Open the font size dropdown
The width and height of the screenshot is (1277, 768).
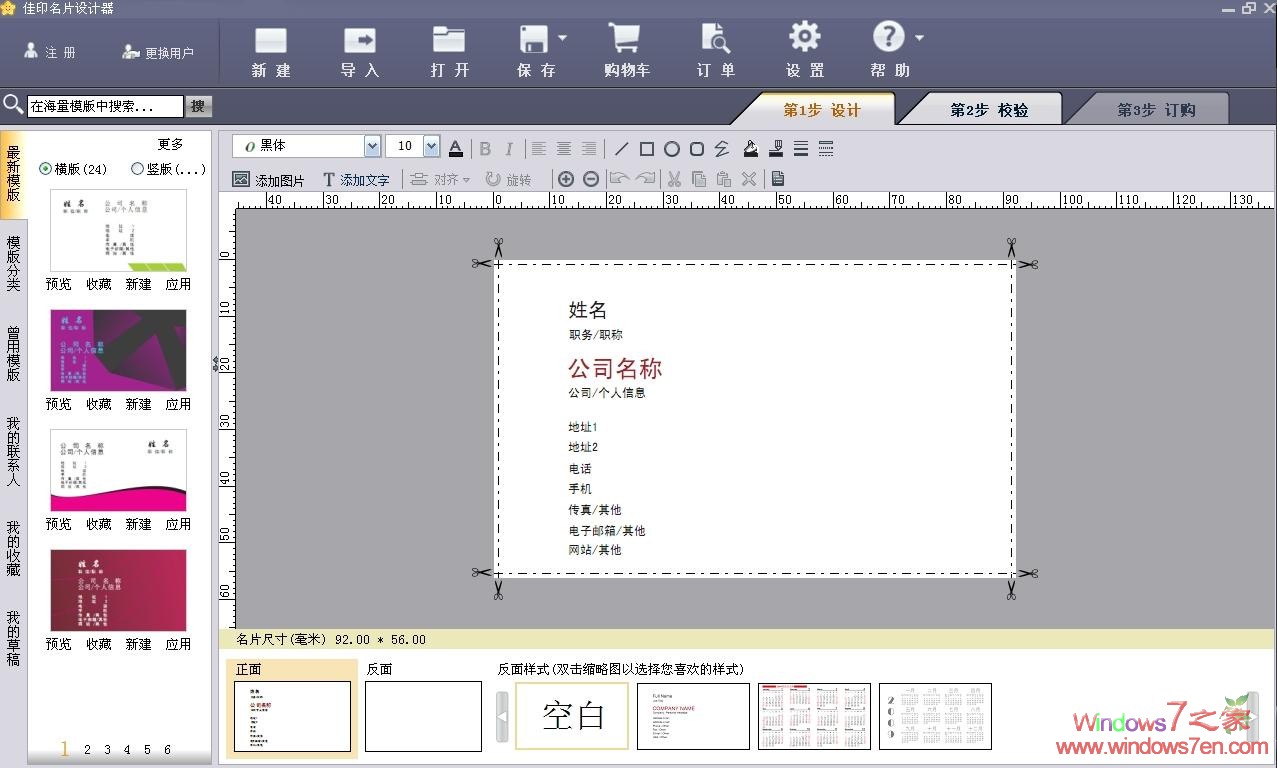431,147
